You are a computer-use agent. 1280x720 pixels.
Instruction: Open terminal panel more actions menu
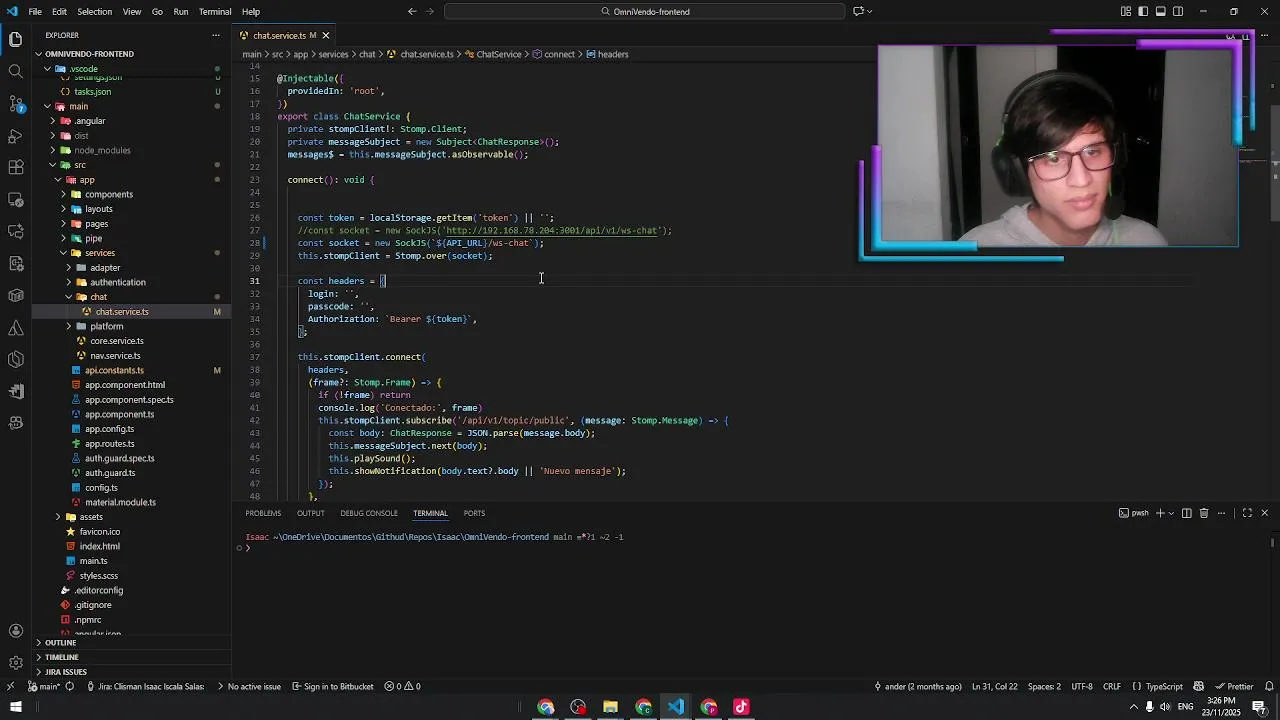pyautogui.click(x=1223, y=513)
